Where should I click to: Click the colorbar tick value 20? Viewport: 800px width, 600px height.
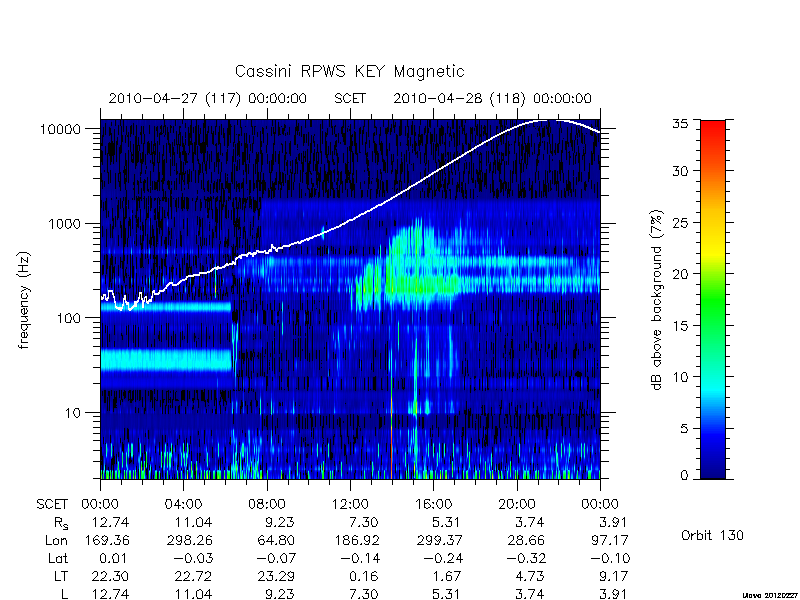(680, 274)
